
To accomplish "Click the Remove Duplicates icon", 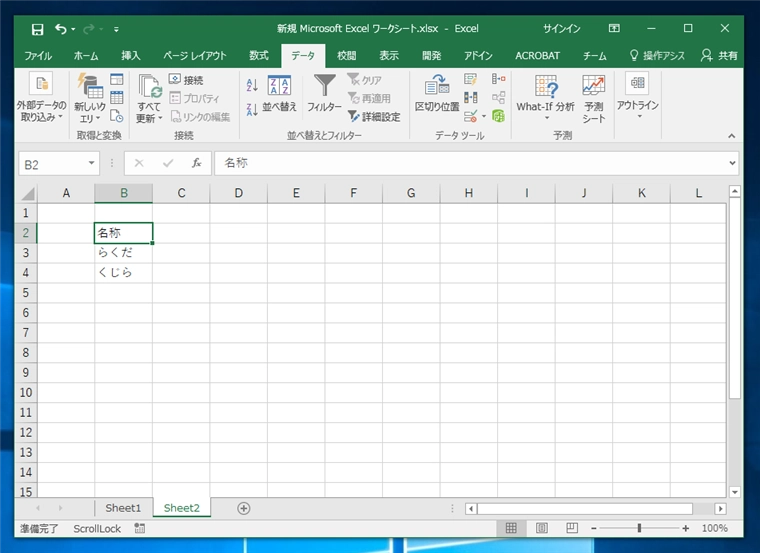I will point(471,97).
